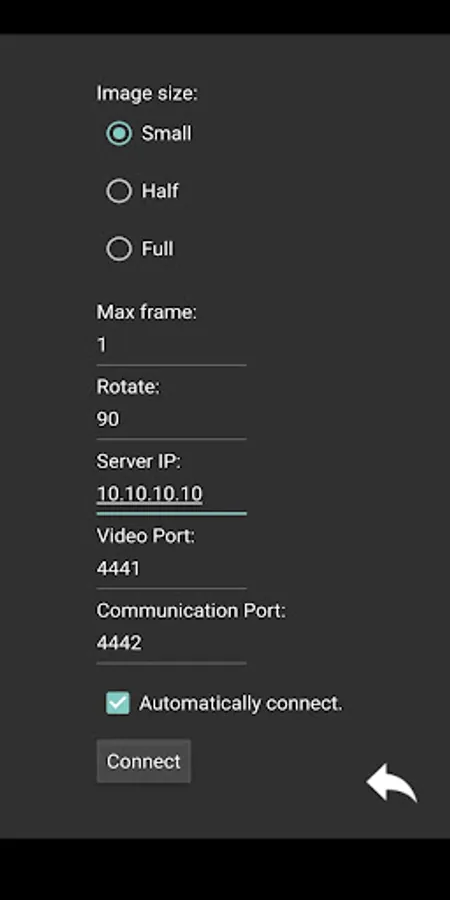Uncheck the Automatically connect checkbox

118,703
